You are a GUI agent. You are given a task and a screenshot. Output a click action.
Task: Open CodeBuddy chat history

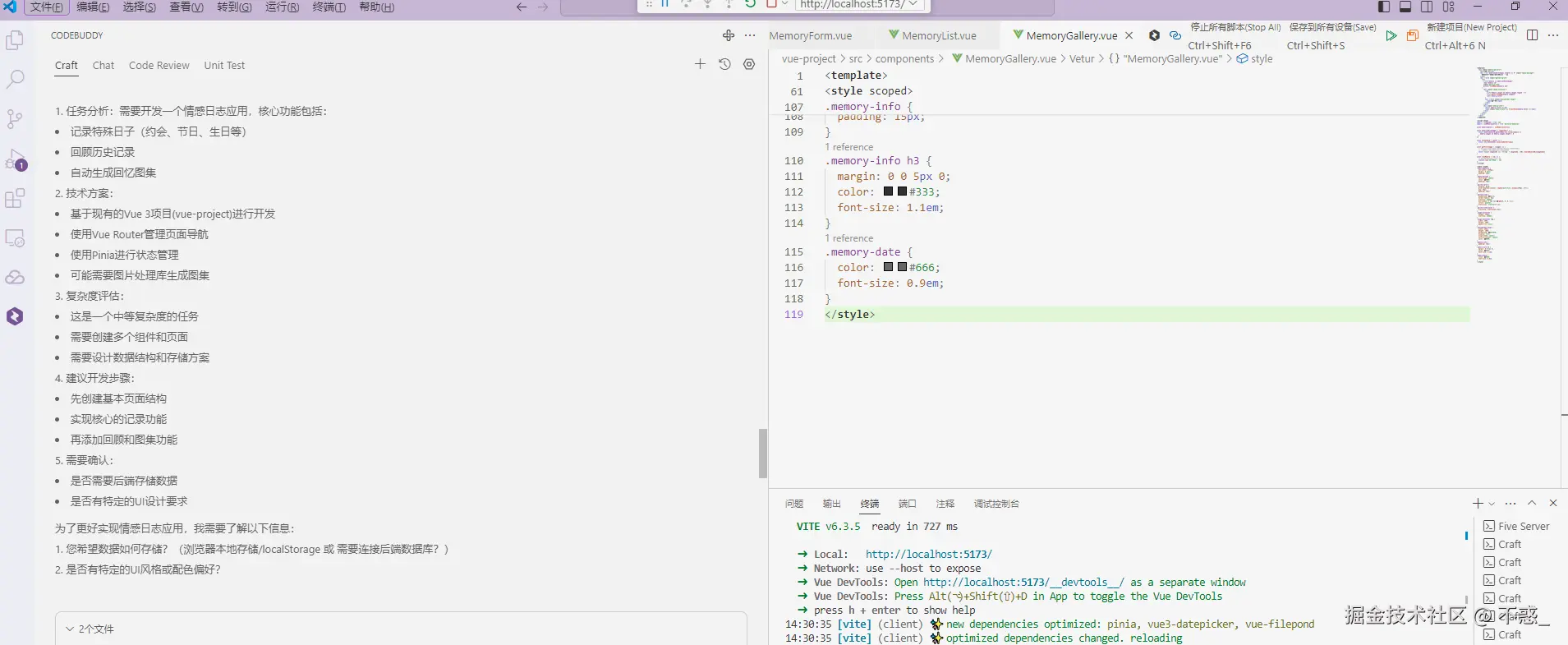pyautogui.click(x=724, y=64)
